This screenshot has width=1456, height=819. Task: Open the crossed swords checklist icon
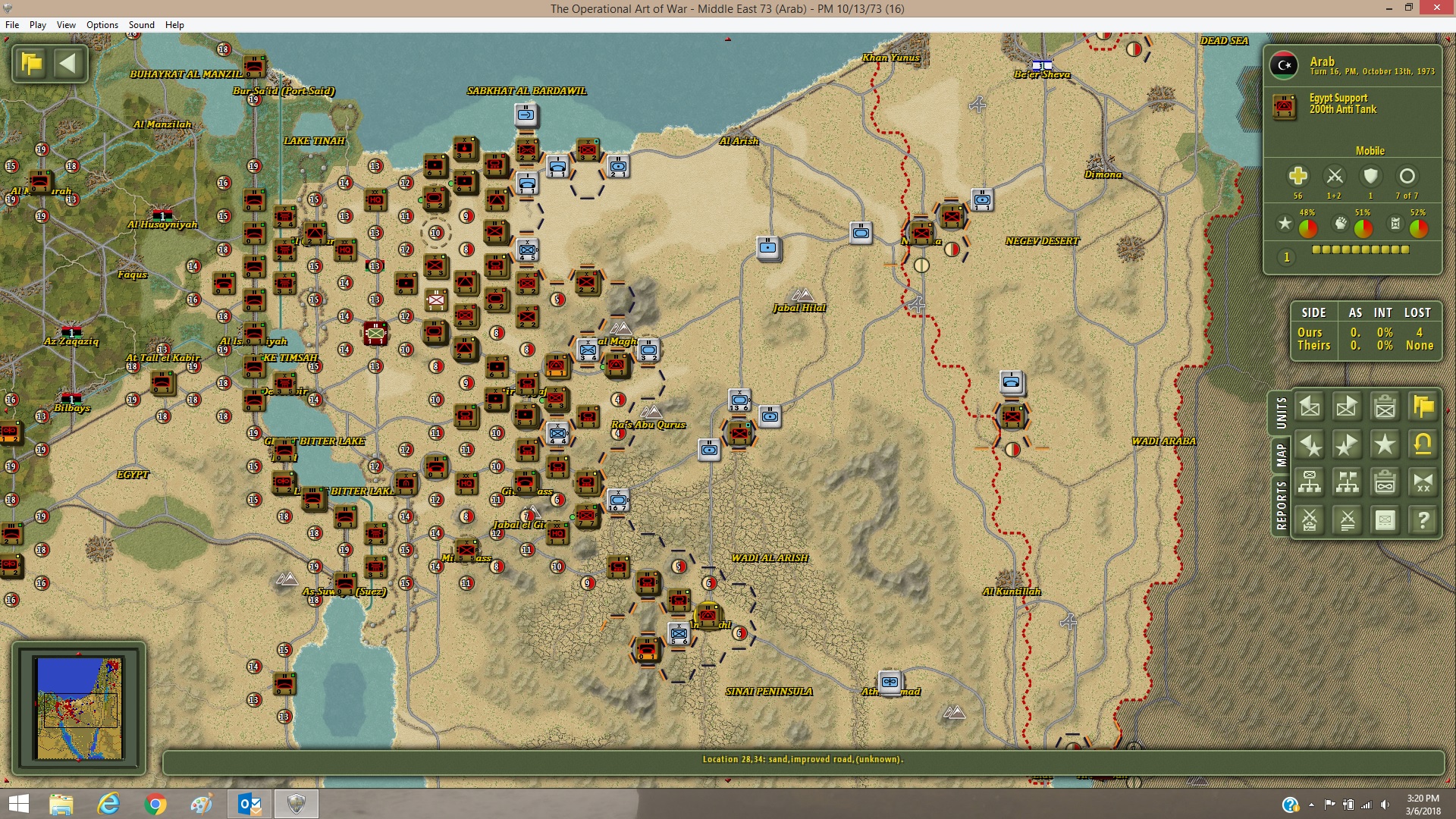click(x=1310, y=520)
